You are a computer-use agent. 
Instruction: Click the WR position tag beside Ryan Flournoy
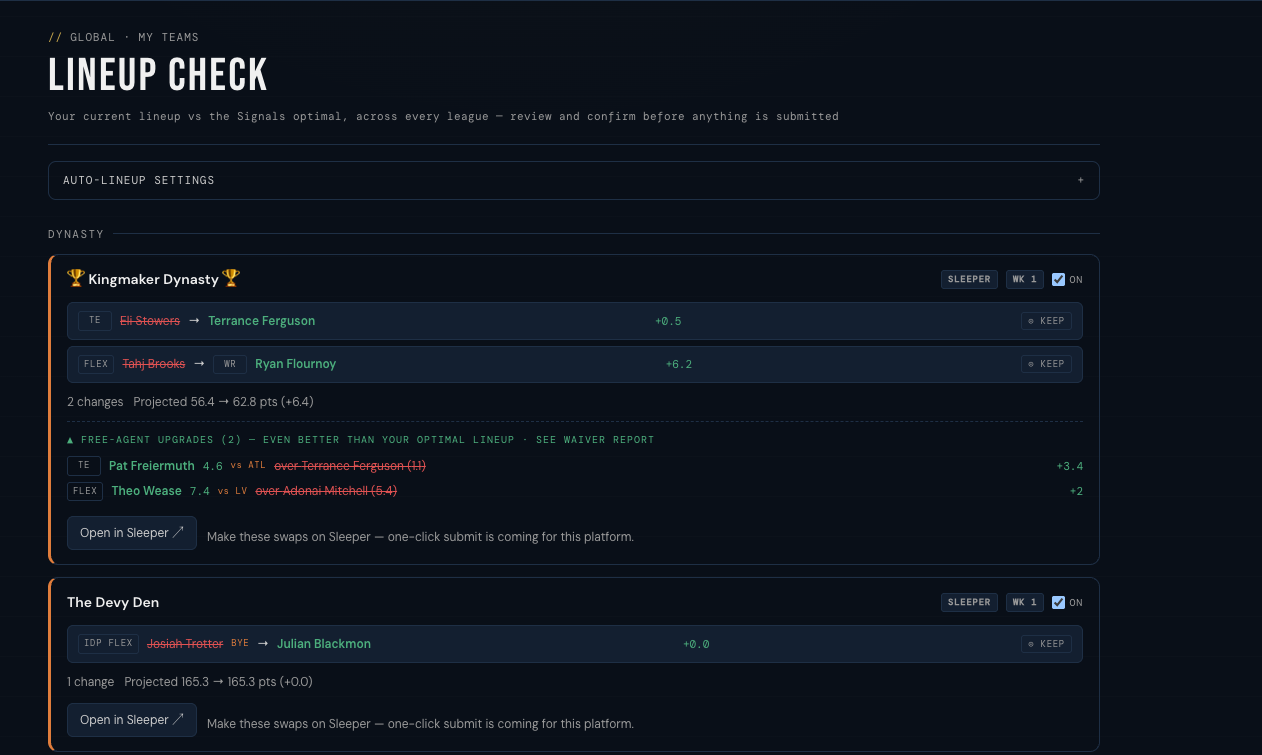tap(229, 364)
